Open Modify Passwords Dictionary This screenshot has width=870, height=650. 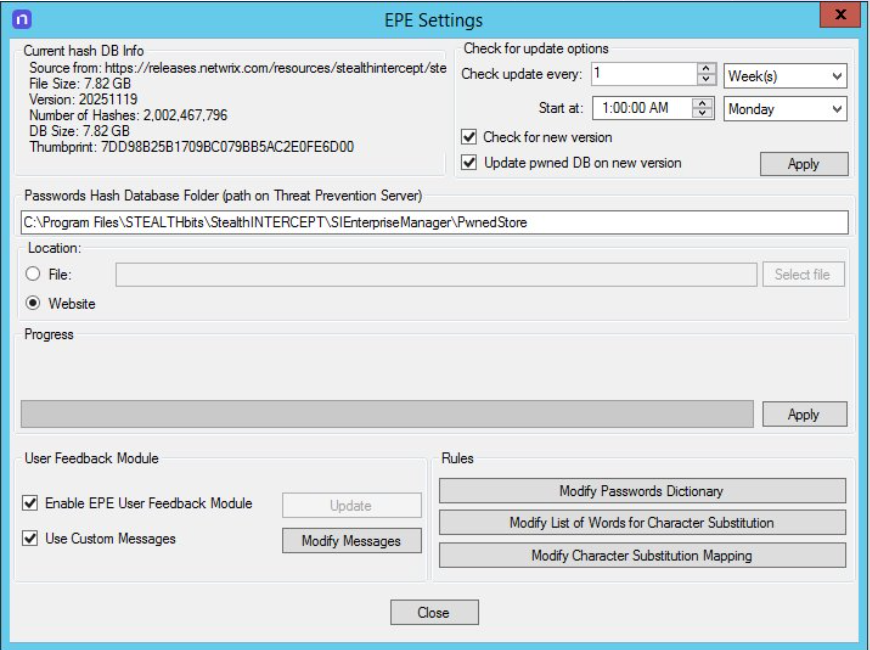pyautogui.click(x=642, y=491)
